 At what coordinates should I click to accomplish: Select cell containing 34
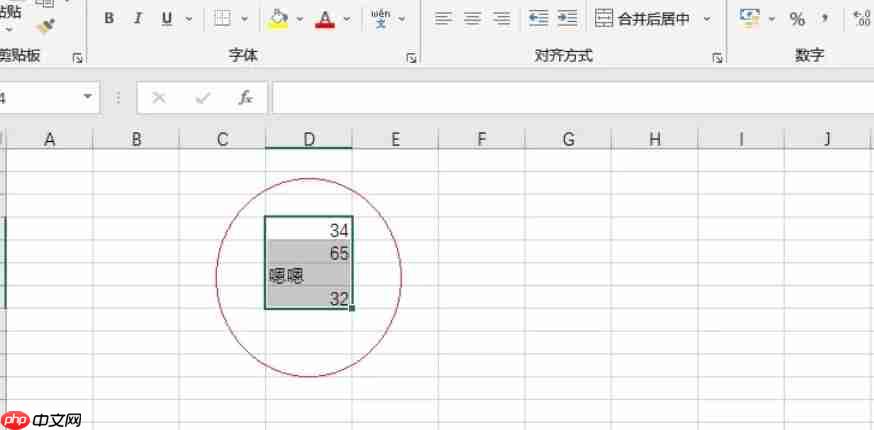[309, 229]
